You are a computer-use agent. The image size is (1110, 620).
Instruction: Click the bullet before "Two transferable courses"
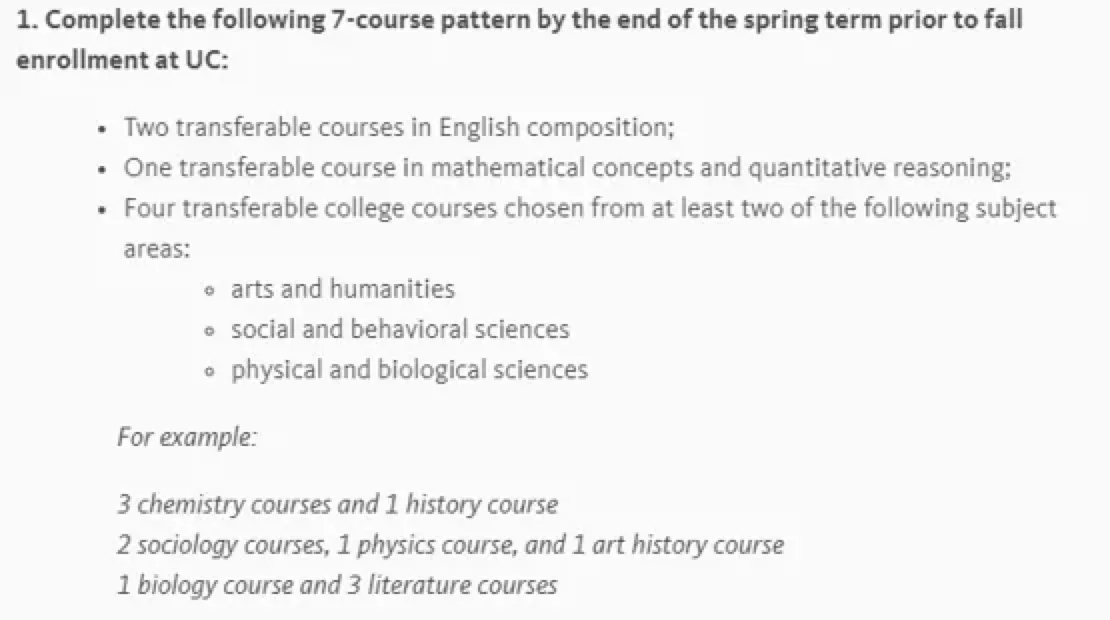103,130
